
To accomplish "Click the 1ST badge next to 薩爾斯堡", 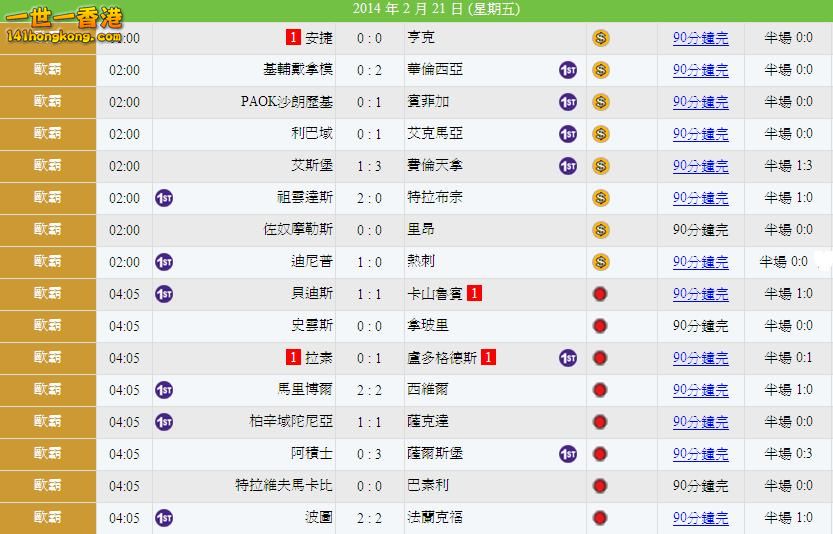I will click(x=568, y=454).
